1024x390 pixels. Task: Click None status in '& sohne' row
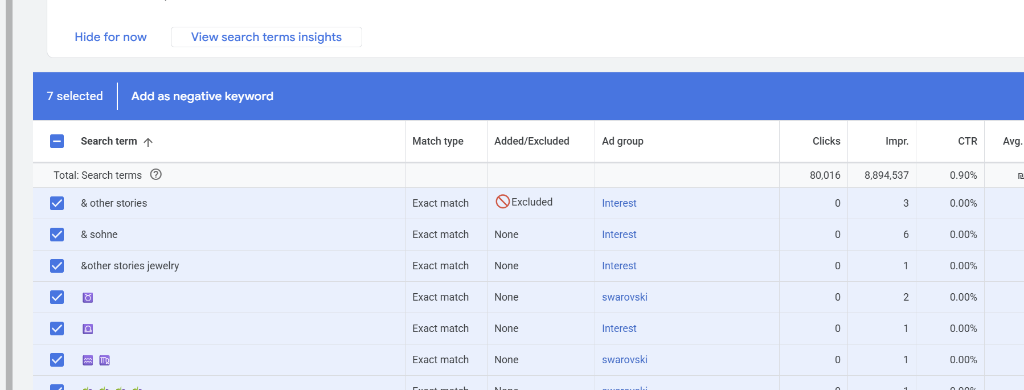pyautogui.click(x=506, y=235)
